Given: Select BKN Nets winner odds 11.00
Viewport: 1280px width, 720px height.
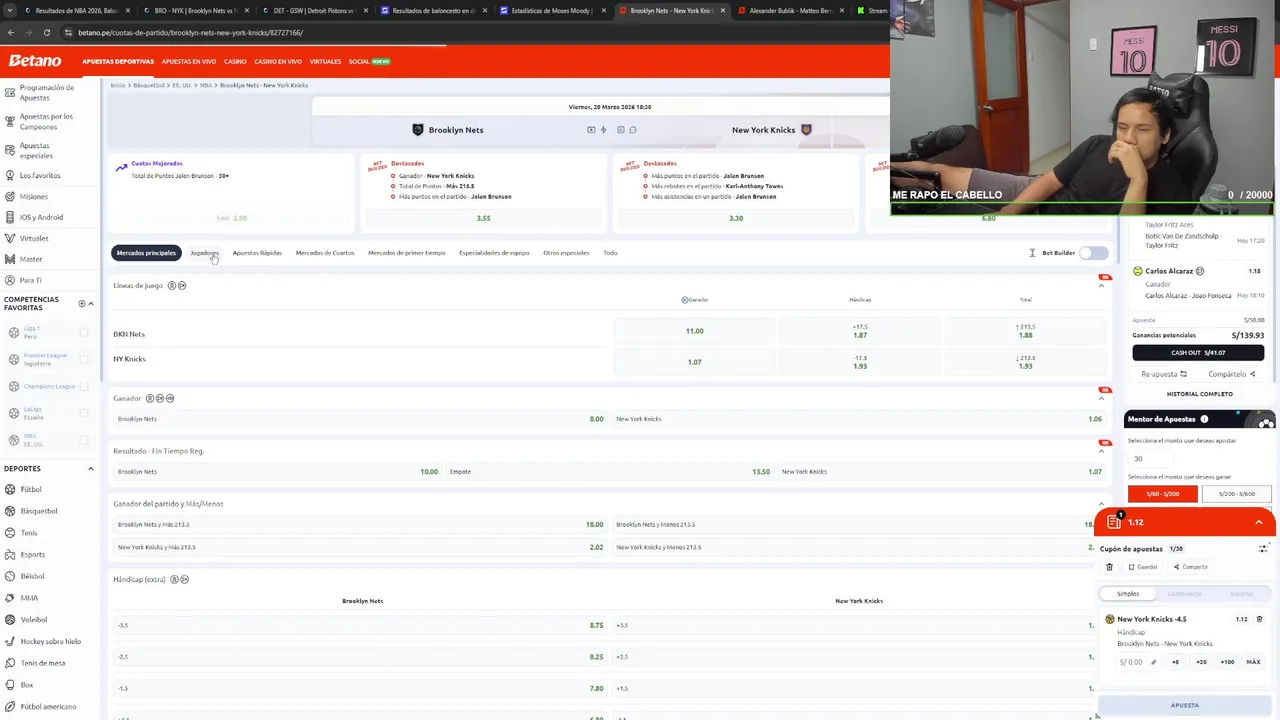Looking at the screenshot, I should 695,331.
